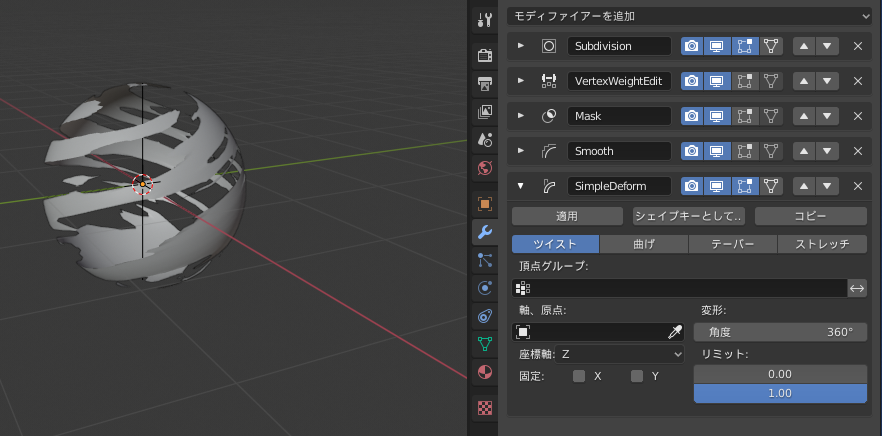Move the SimpleDeform modifier up
882x436 pixels.
point(804,186)
